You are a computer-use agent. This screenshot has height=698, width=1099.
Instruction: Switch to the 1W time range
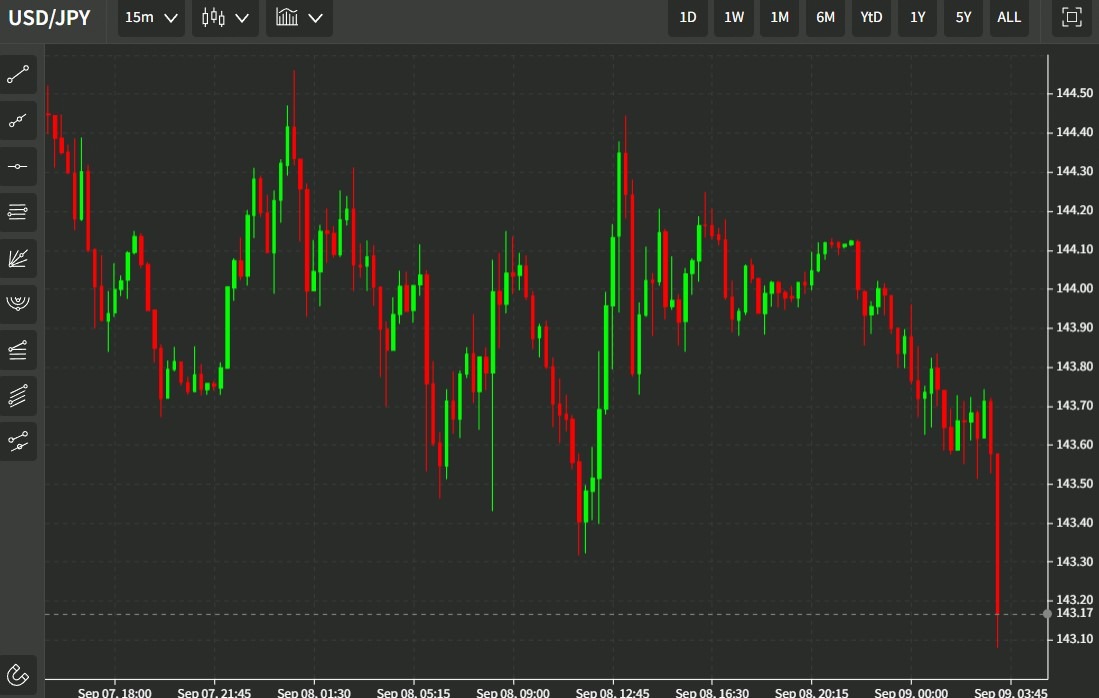[734, 17]
